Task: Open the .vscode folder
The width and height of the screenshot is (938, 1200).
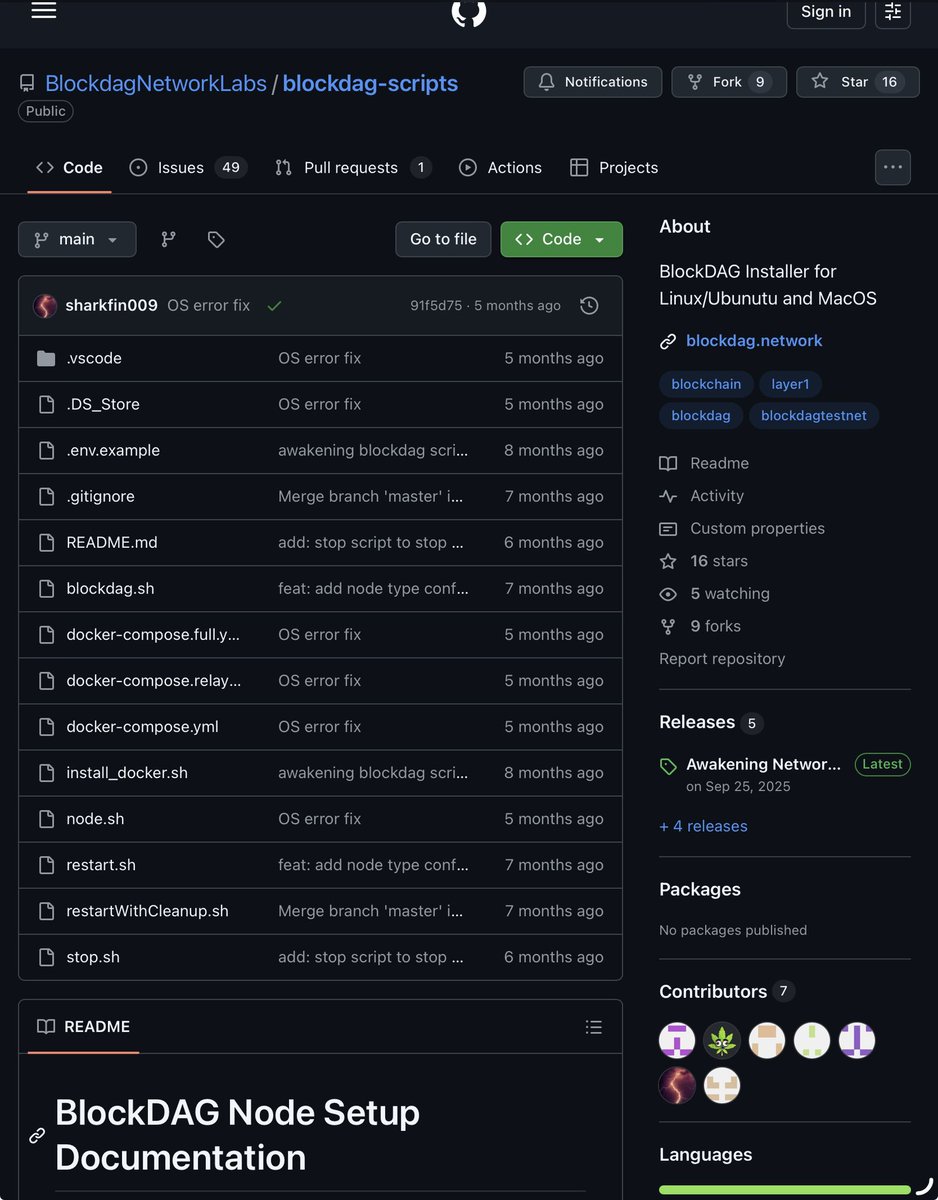Action: coord(94,358)
